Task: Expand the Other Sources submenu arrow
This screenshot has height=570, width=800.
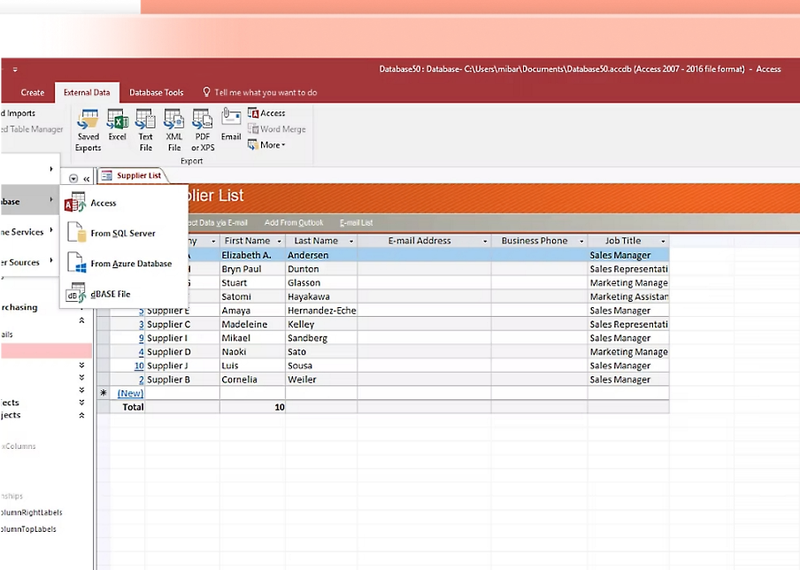Action: pos(51,261)
